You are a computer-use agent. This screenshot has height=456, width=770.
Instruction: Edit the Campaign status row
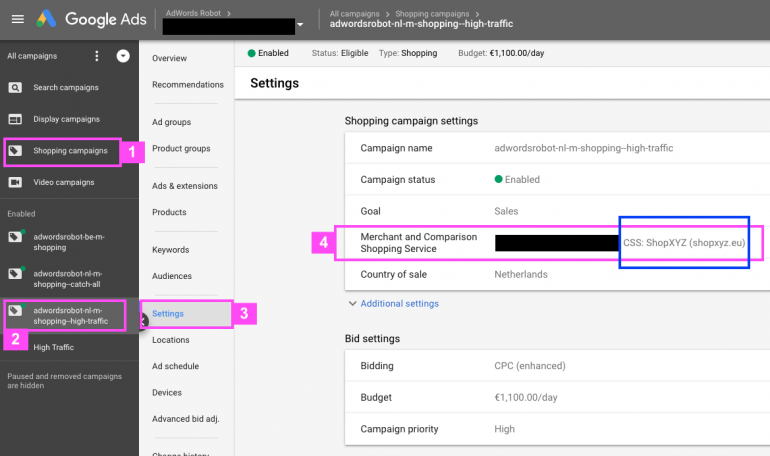coord(557,180)
